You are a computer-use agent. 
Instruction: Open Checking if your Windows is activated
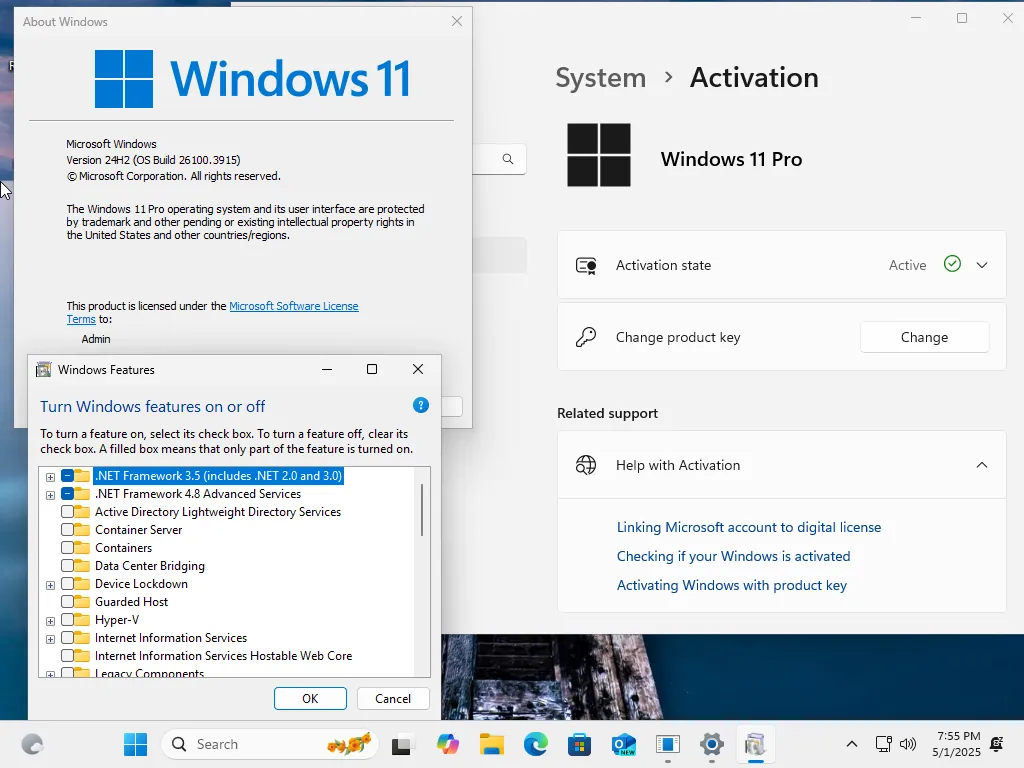733,556
